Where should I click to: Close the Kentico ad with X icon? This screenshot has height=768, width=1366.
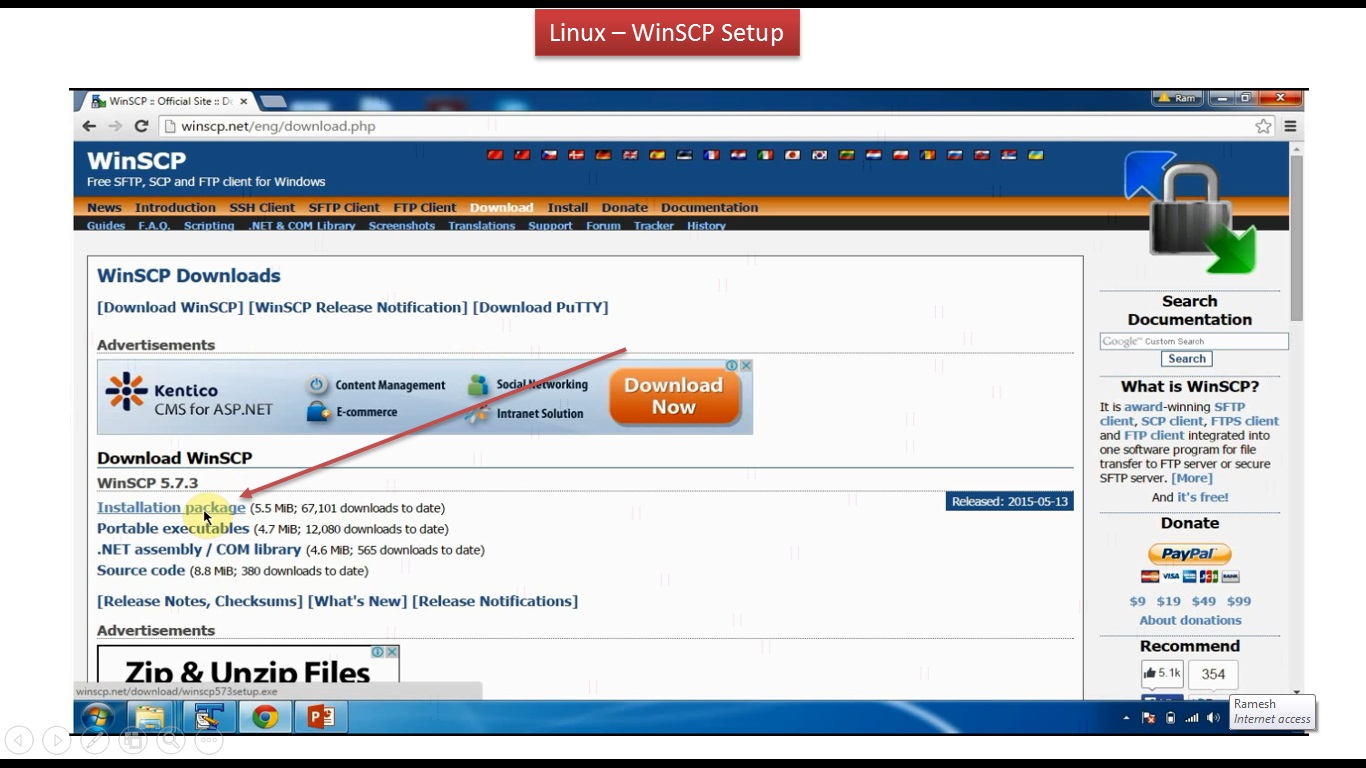tap(745, 366)
